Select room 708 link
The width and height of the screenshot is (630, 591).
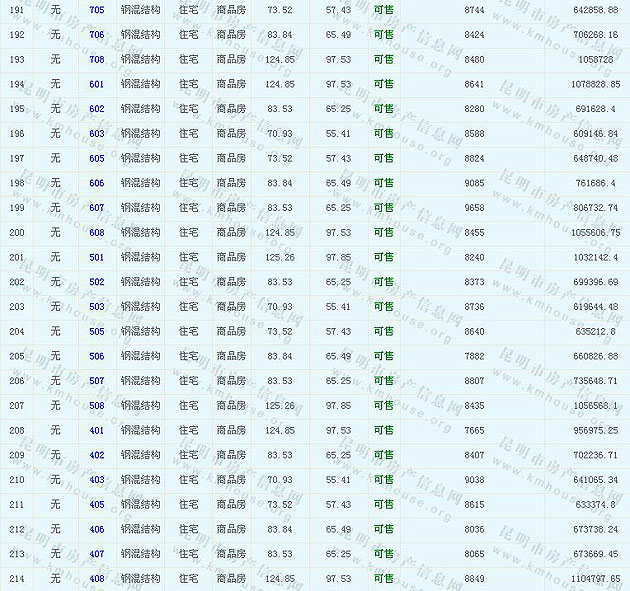click(96, 59)
